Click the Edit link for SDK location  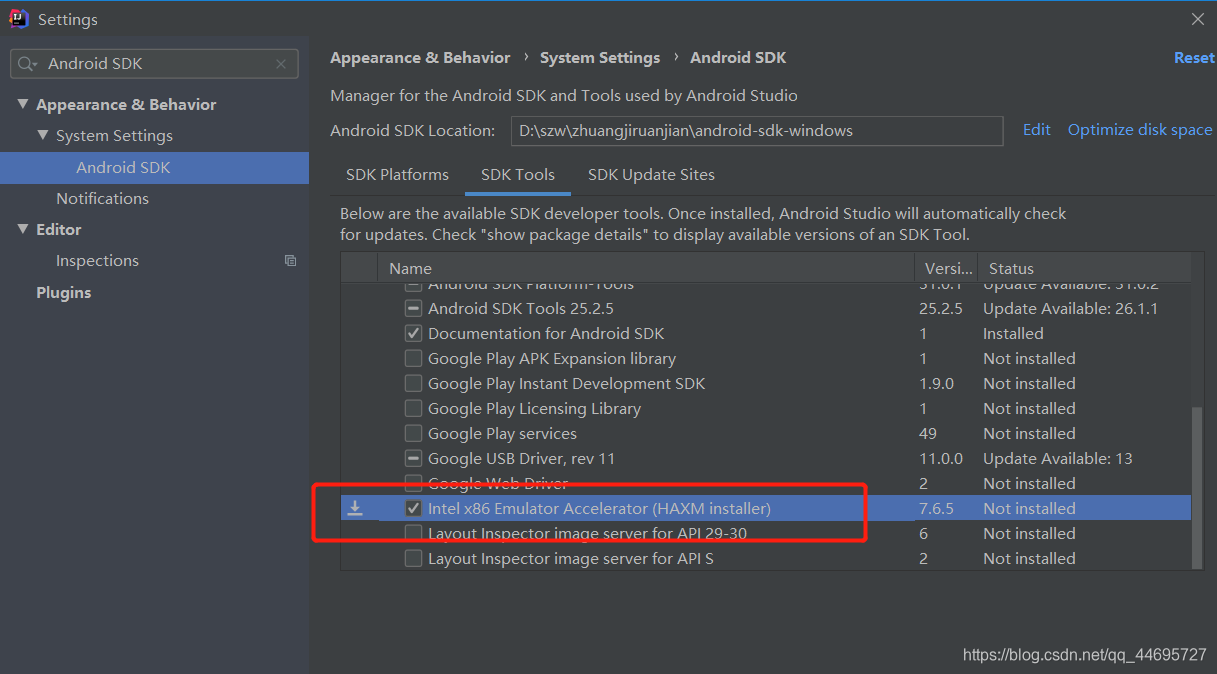tap(1036, 130)
